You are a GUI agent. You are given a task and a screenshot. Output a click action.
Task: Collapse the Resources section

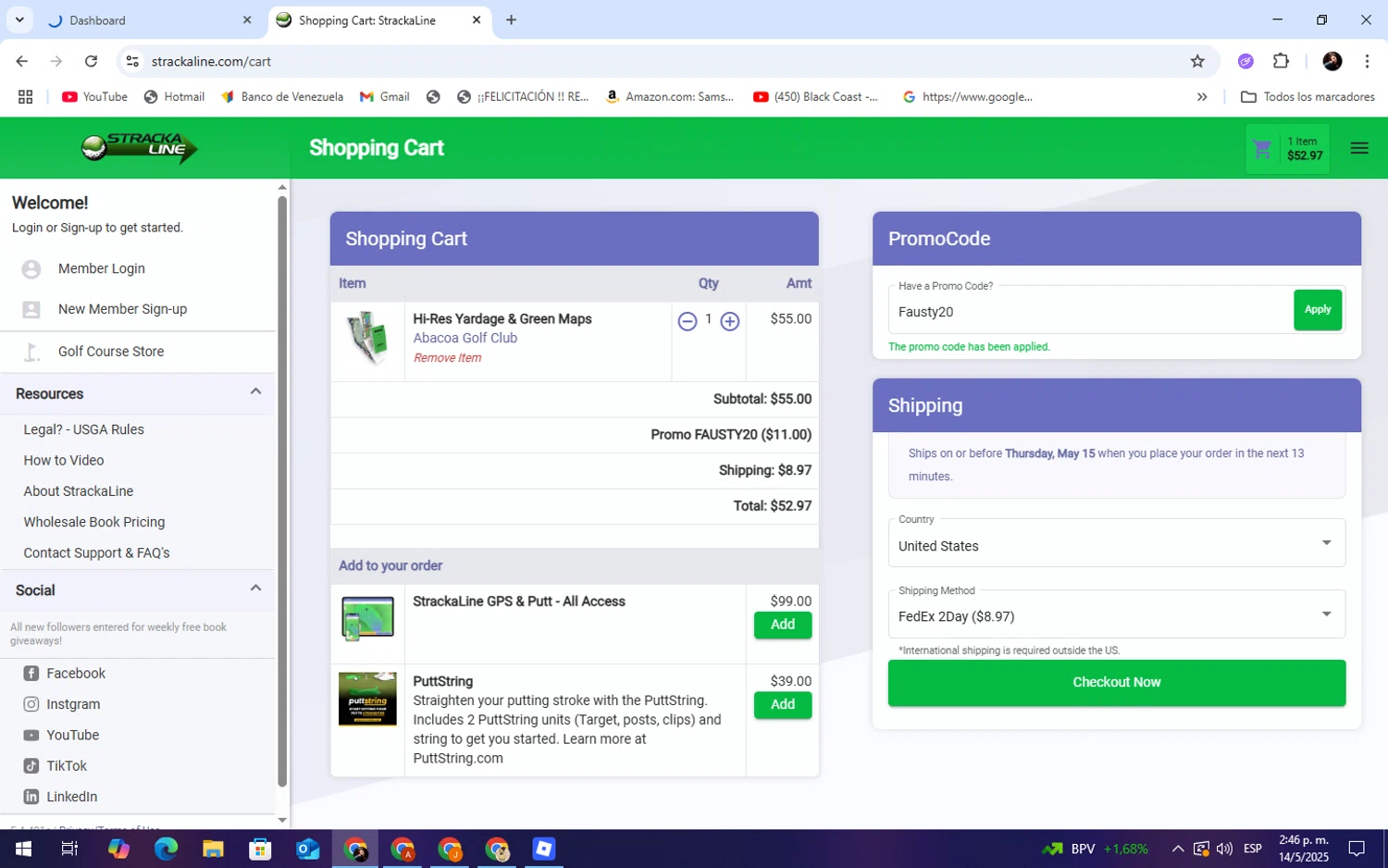(x=255, y=391)
